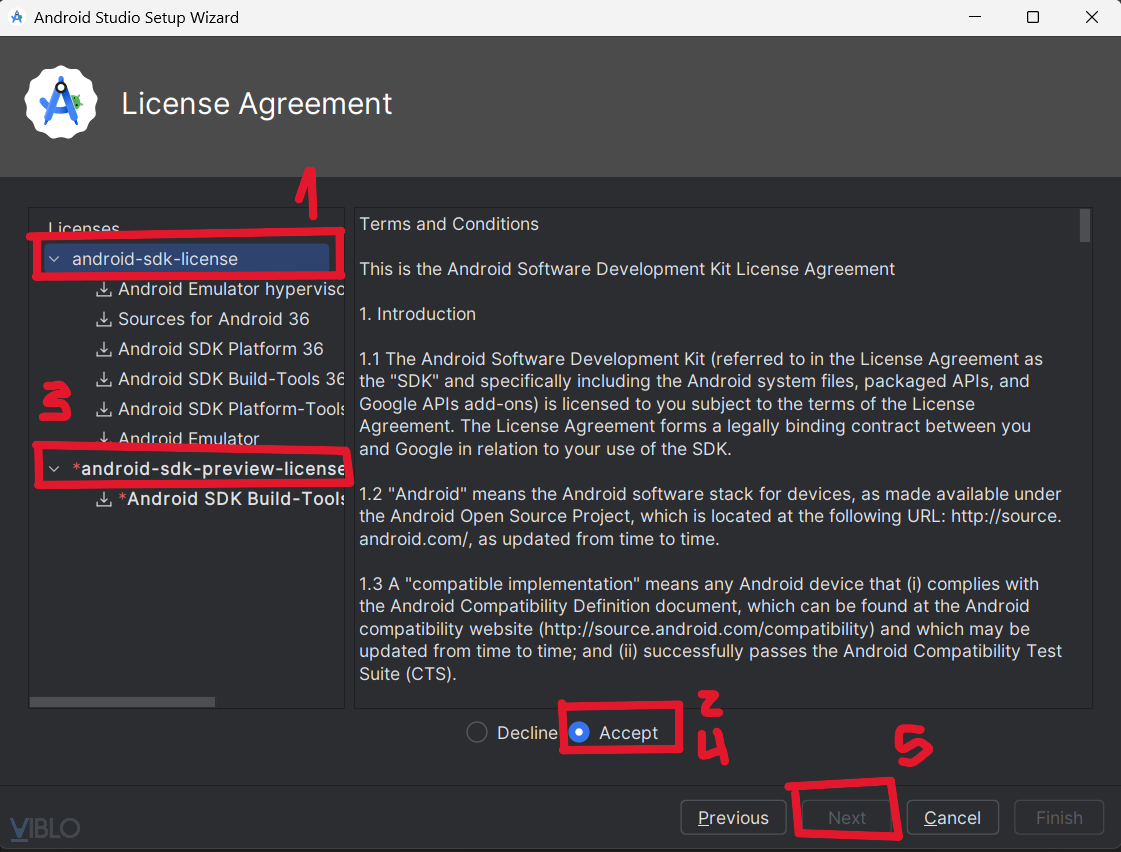Select Android Emulator in the license tree
Image resolution: width=1121 pixels, height=852 pixels.
pos(189,439)
